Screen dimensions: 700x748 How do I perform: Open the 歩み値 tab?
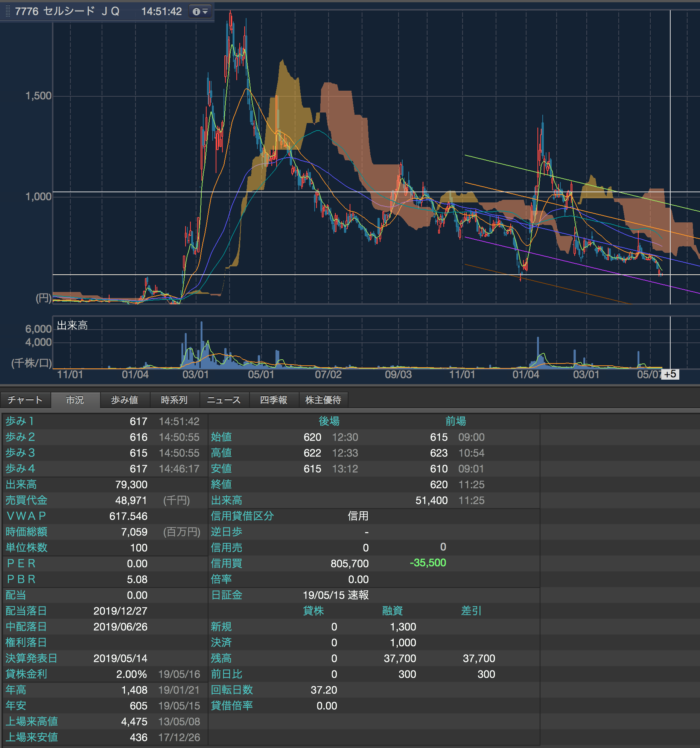tap(125, 400)
